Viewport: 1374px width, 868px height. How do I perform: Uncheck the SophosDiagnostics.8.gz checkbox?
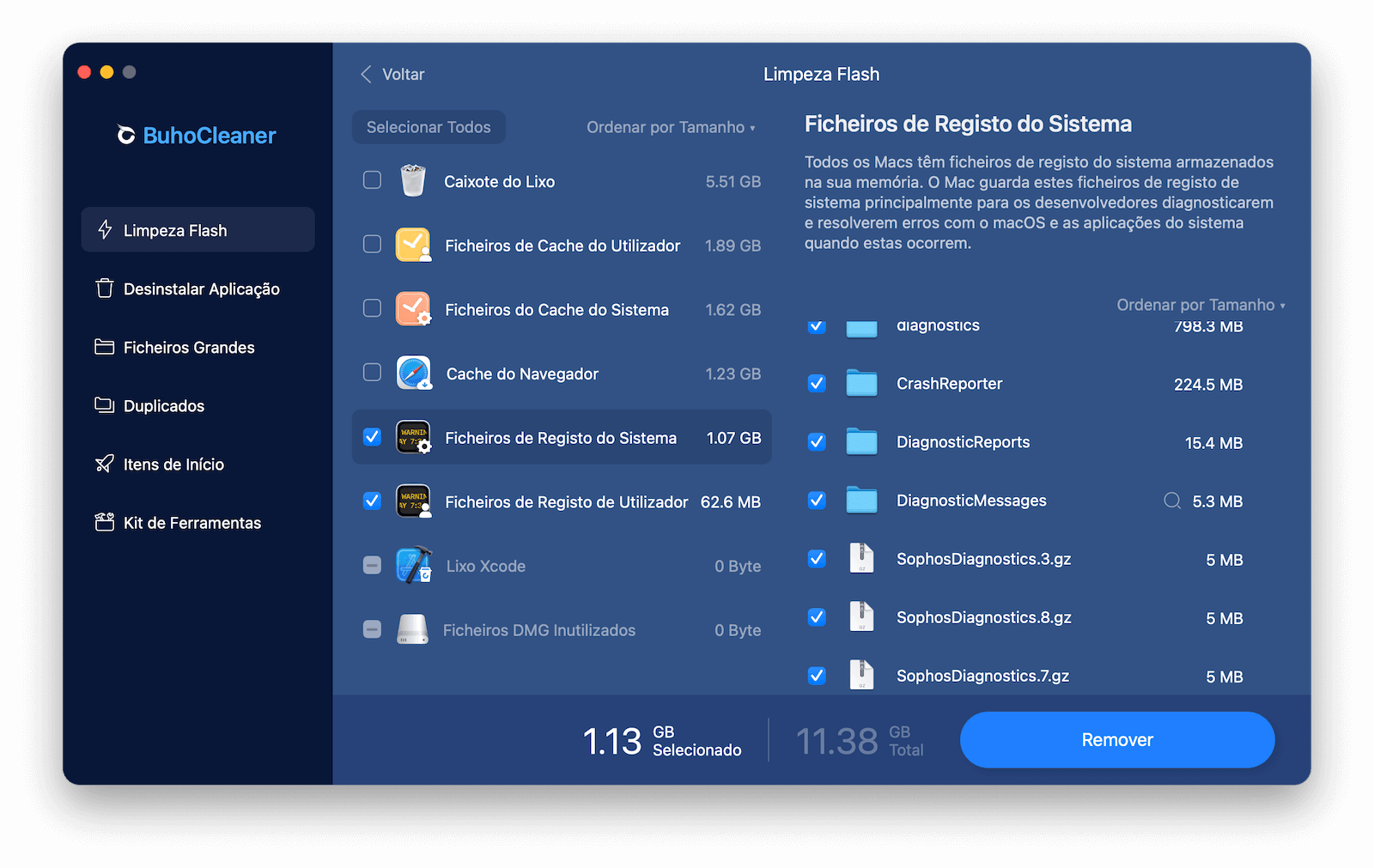pyautogui.click(x=817, y=616)
